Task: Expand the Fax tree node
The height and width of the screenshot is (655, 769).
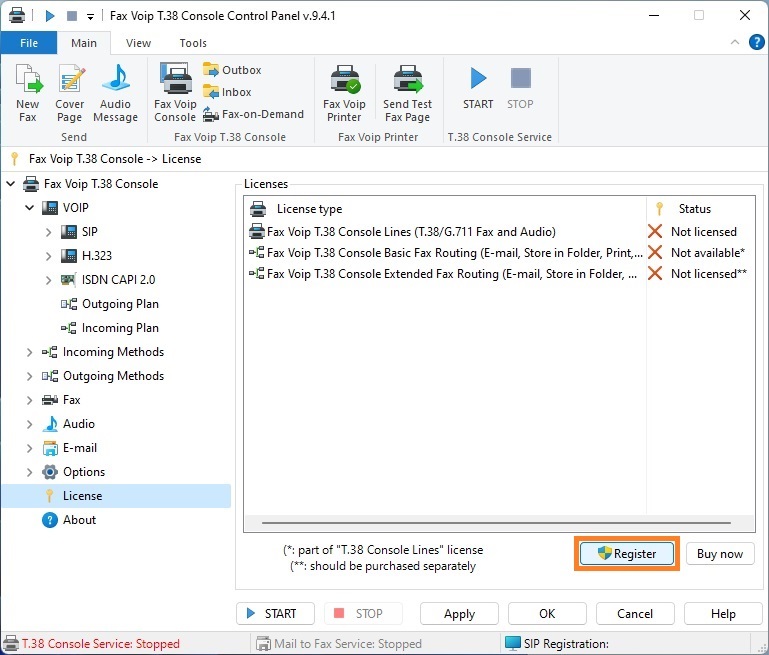Action: (x=29, y=400)
